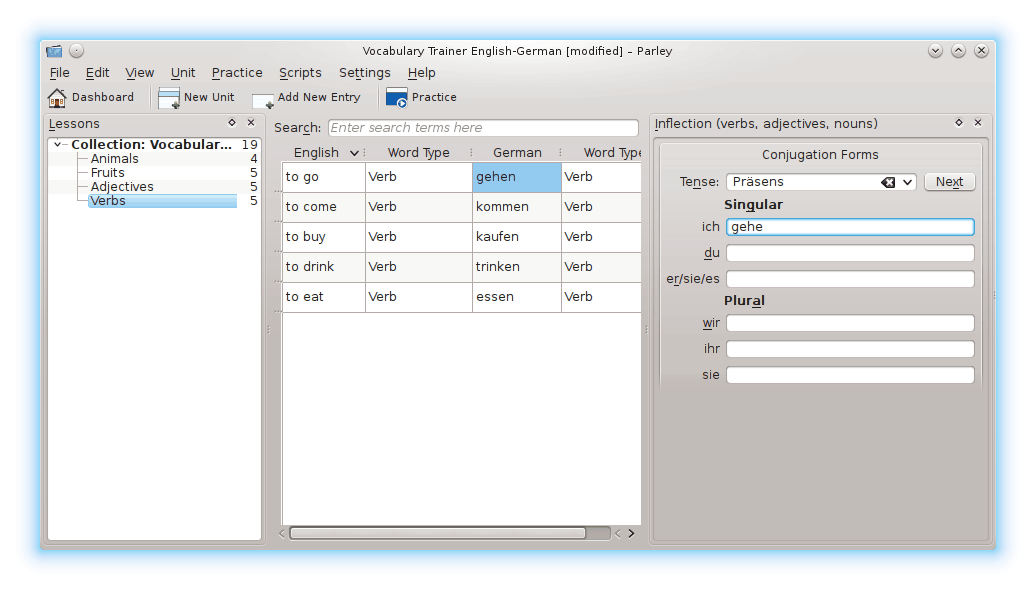
Task: Click the 'du' conjugation input field
Action: (x=850, y=253)
